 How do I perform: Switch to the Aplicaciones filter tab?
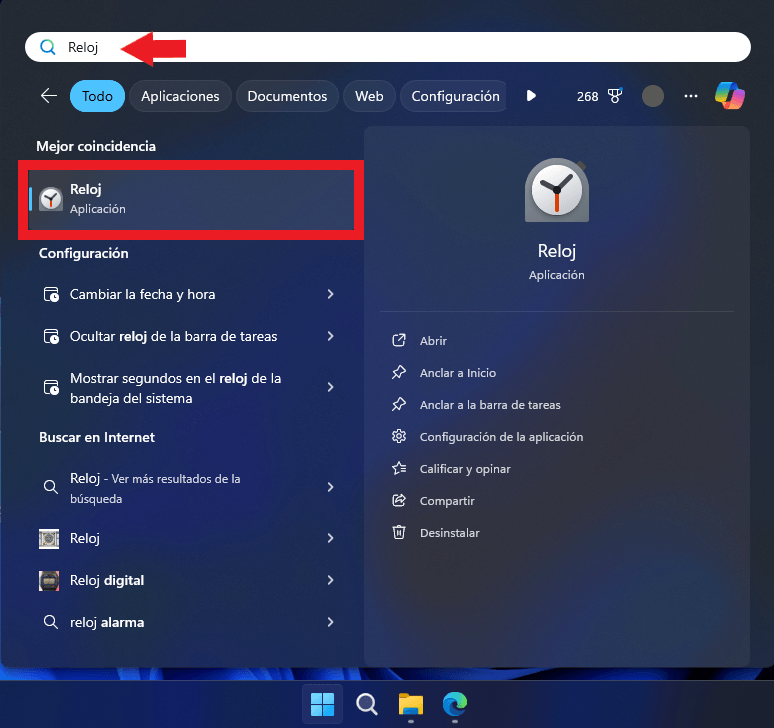click(x=180, y=96)
